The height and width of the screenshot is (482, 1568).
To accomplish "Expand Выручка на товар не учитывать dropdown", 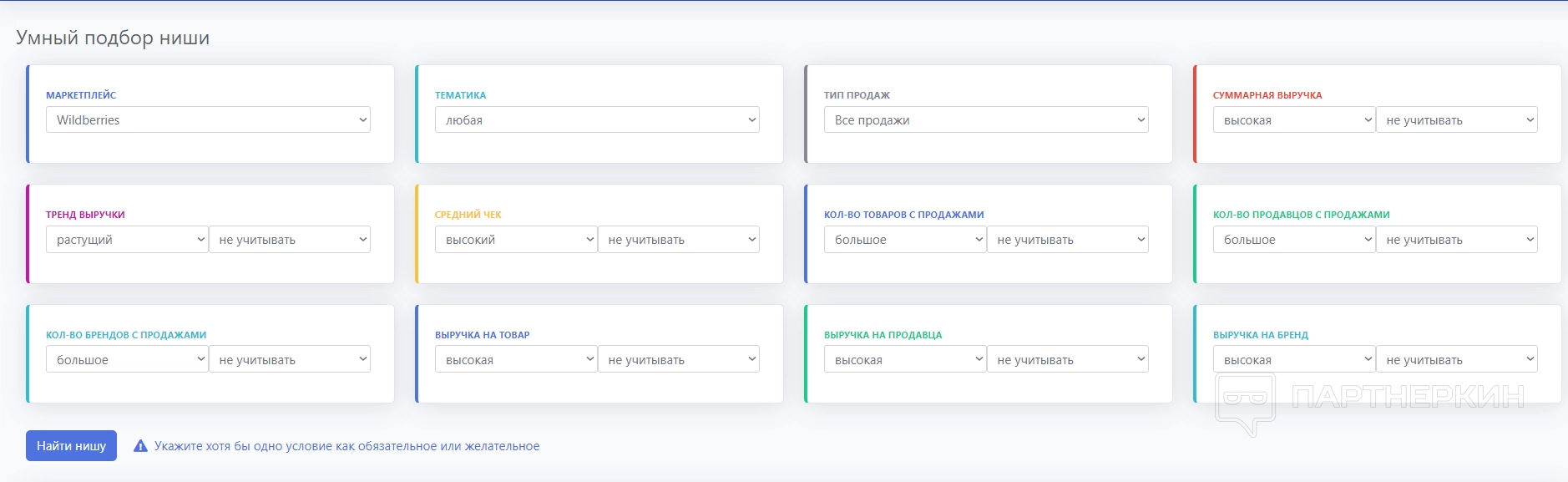I will pos(679,360).
